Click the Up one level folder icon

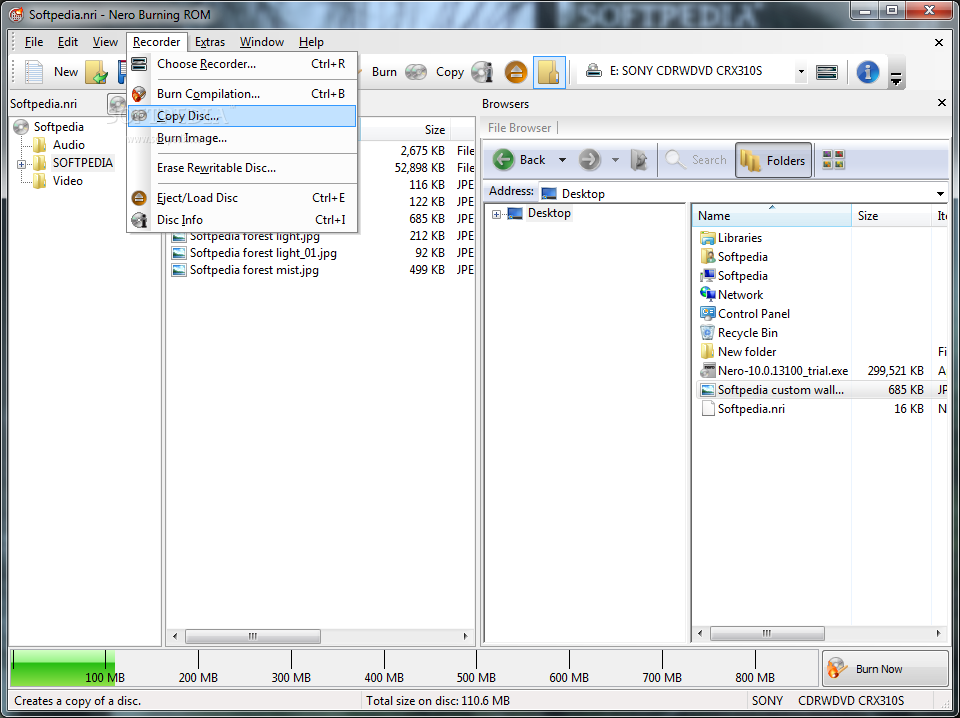coord(639,160)
